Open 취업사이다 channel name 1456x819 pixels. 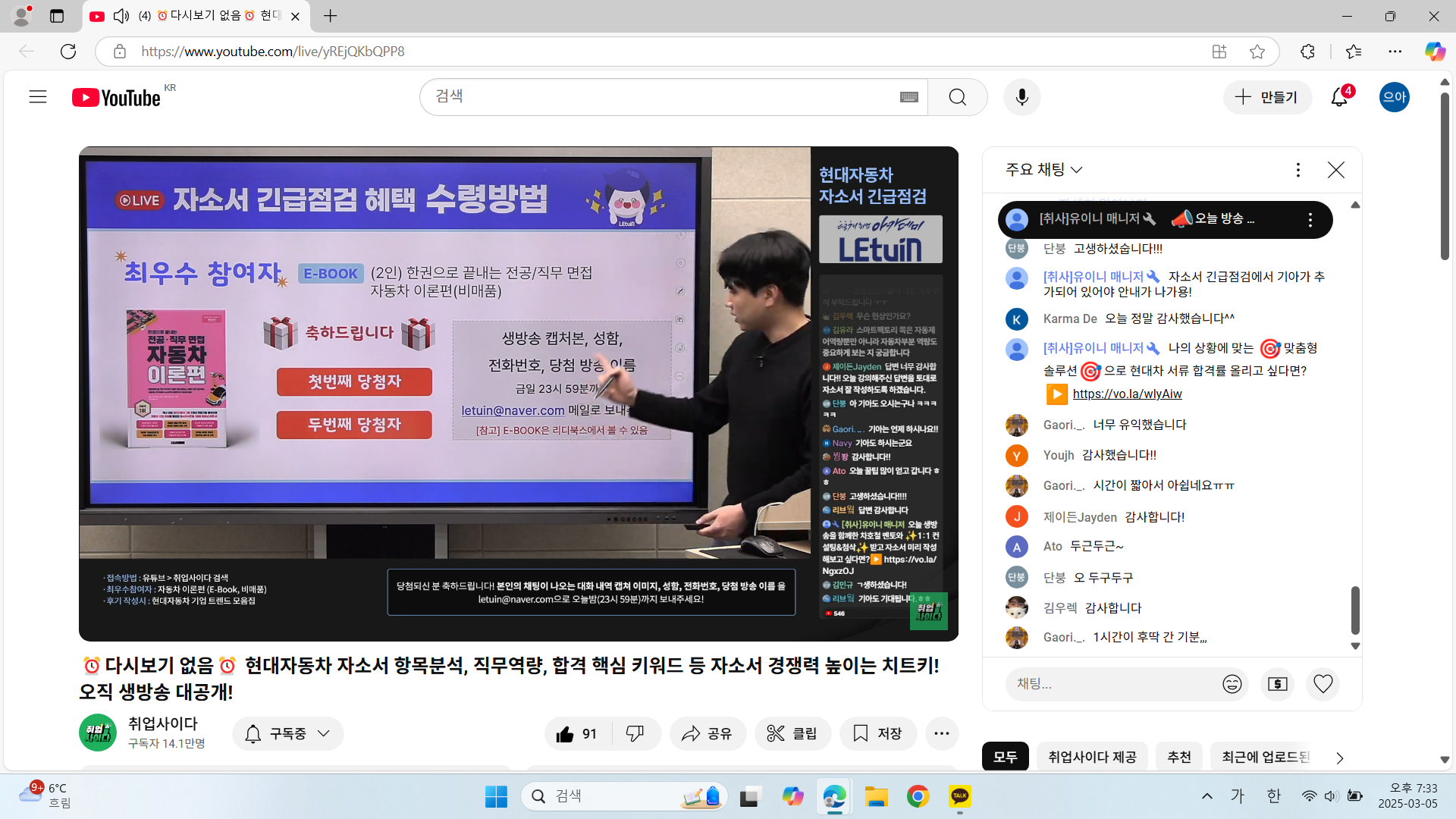(x=162, y=724)
